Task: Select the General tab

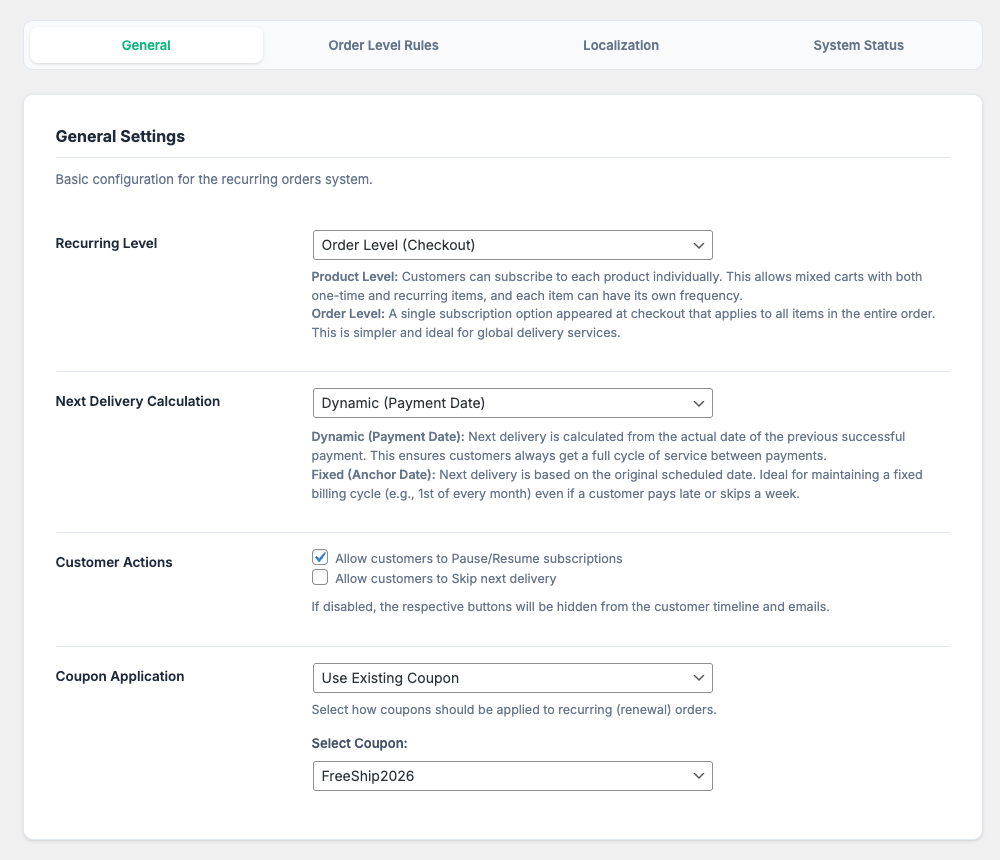Action: pyautogui.click(x=146, y=45)
